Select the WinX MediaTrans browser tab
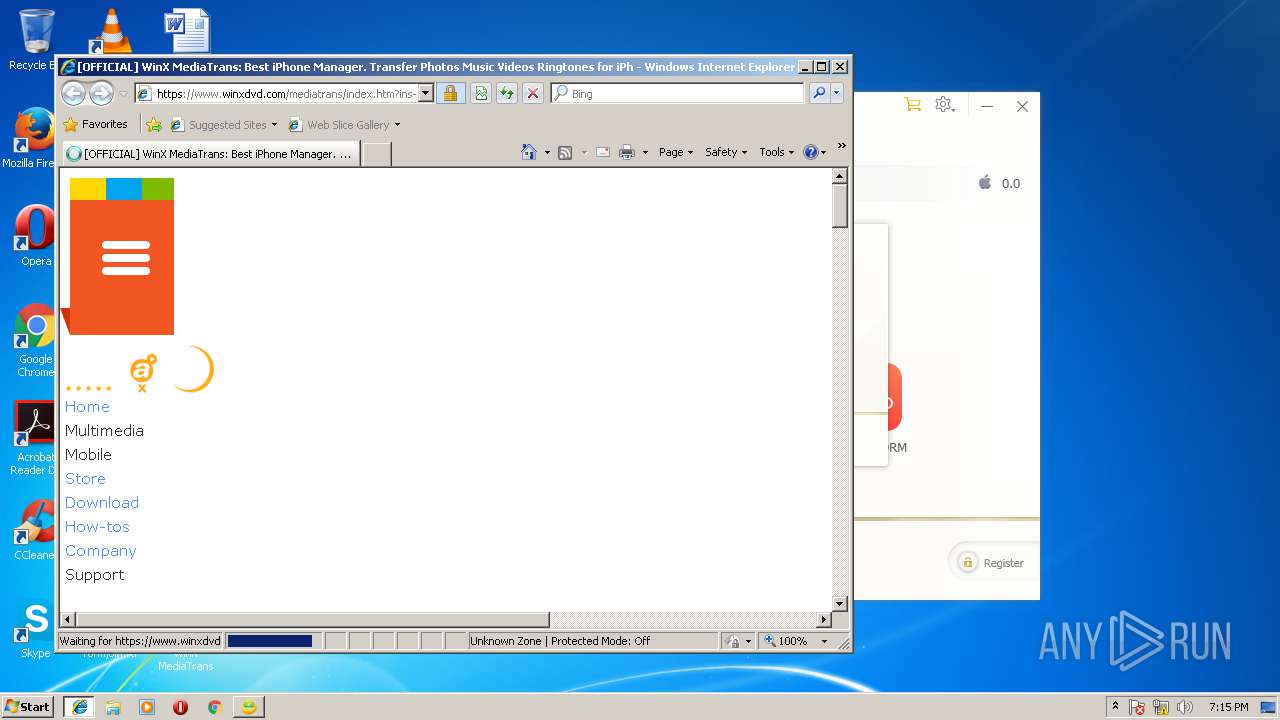Image resolution: width=1280 pixels, height=720 pixels. pos(211,154)
